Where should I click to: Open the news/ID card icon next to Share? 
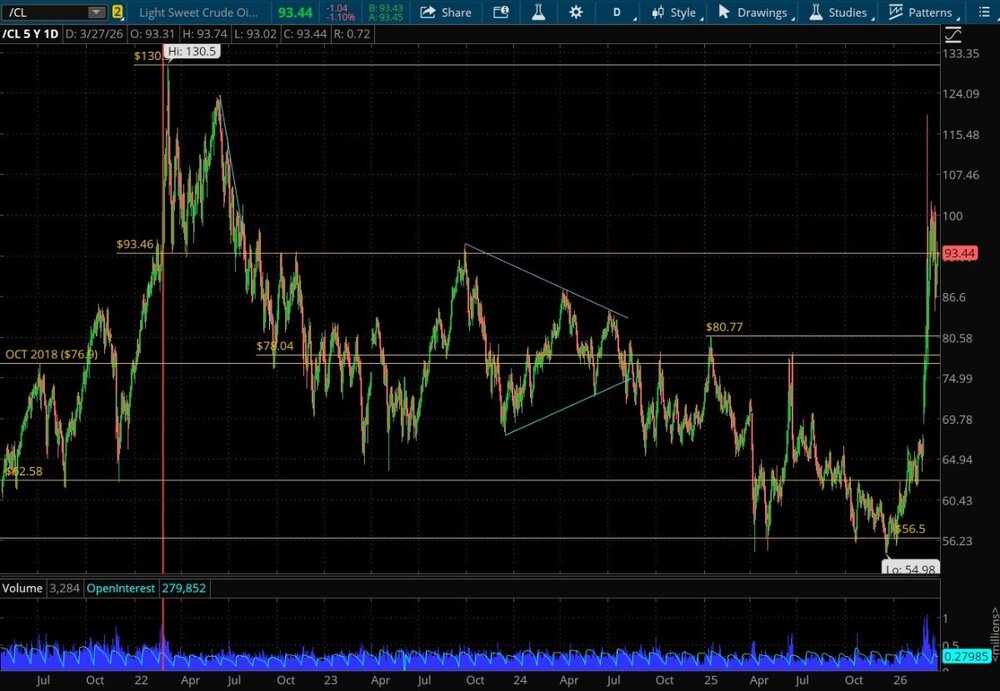(500, 13)
